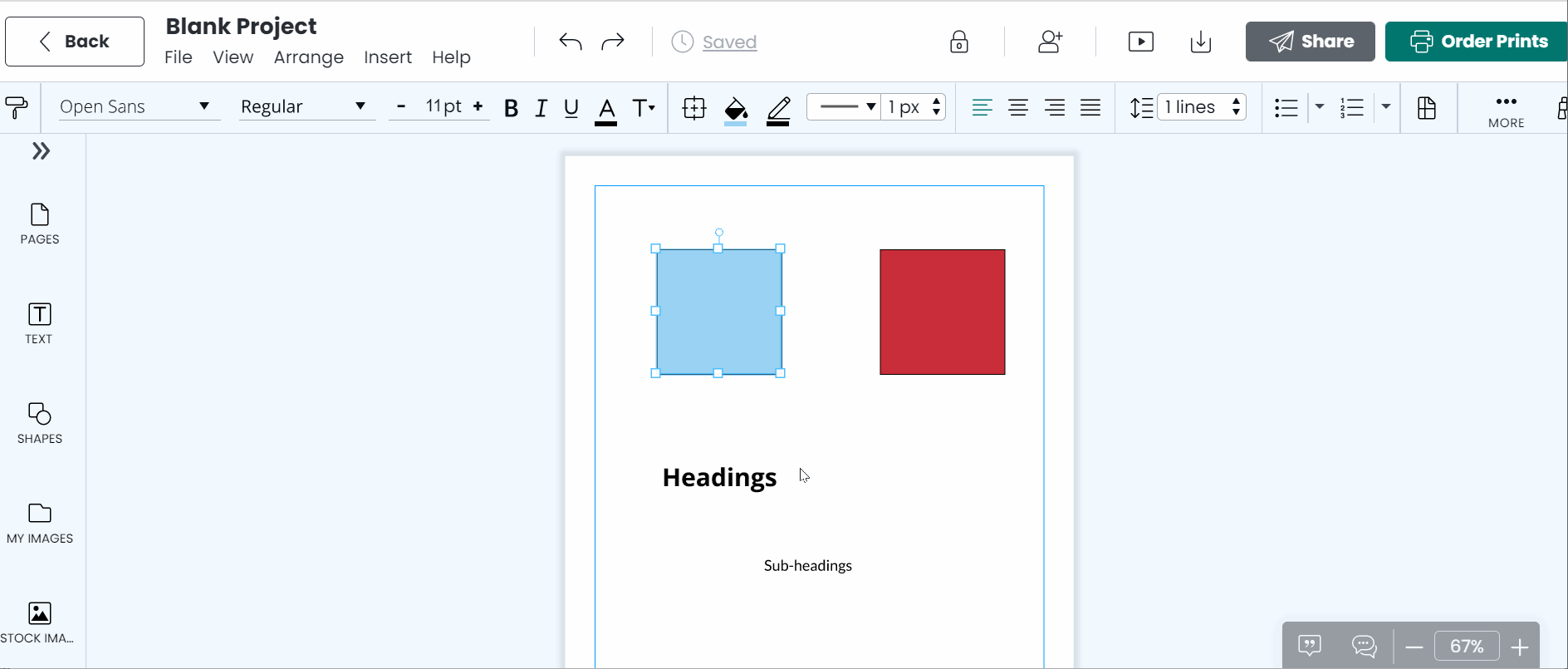The height and width of the screenshot is (669, 1568).
Task: Click the Back button
Action: click(75, 42)
